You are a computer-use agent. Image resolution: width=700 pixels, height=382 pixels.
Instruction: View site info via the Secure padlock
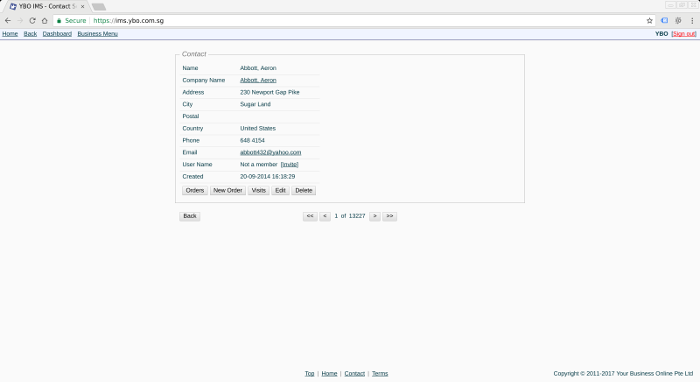click(x=71, y=21)
